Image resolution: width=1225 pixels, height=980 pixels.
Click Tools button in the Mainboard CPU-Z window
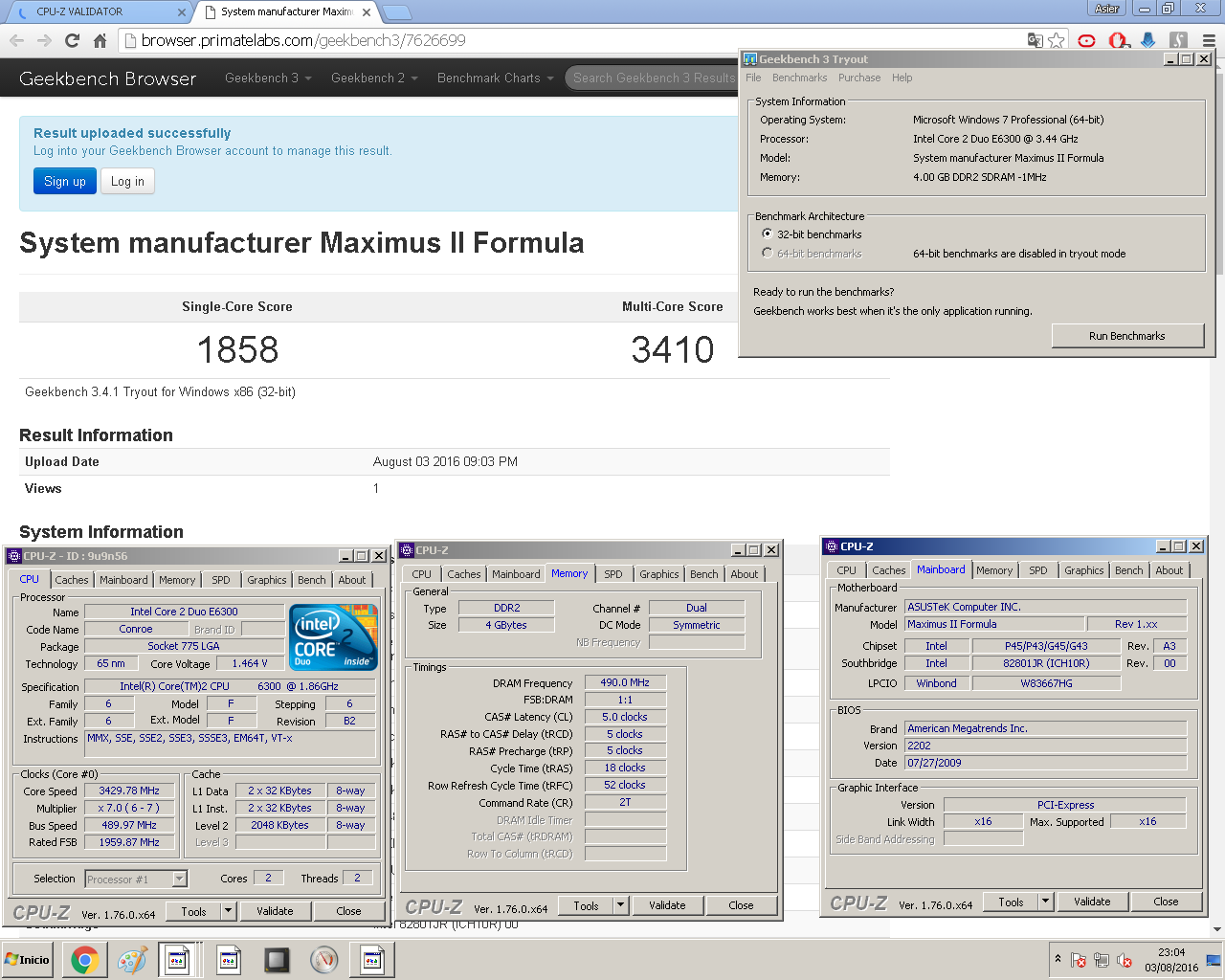tap(1011, 902)
